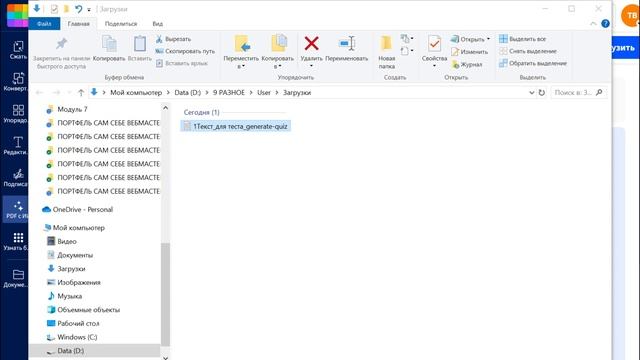This screenshot has width=640, height=360.
Task: Click the Изменить ribbon command
Action: coord(469,52)
